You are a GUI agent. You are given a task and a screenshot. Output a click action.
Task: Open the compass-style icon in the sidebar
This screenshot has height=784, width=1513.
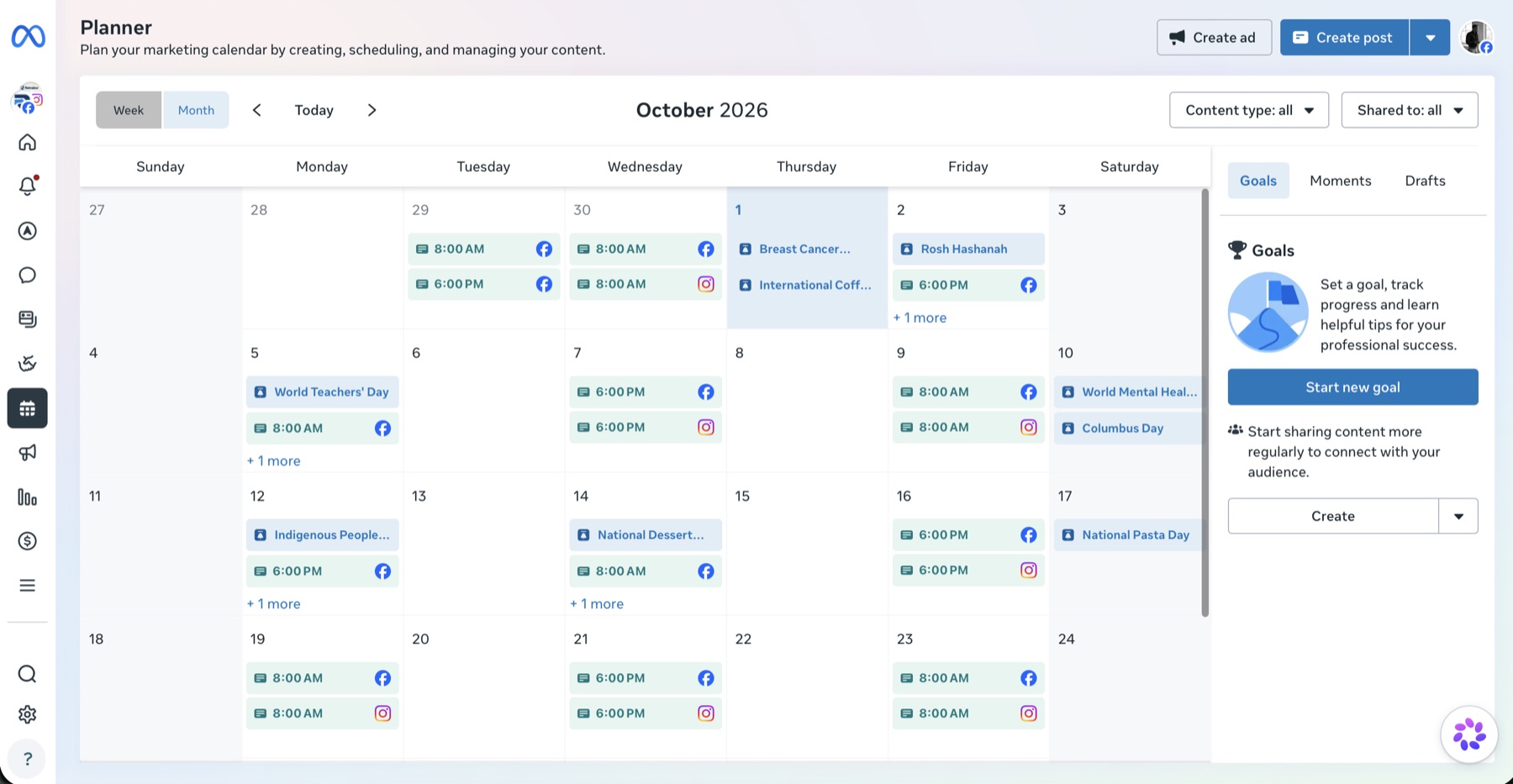coord(28,230)
